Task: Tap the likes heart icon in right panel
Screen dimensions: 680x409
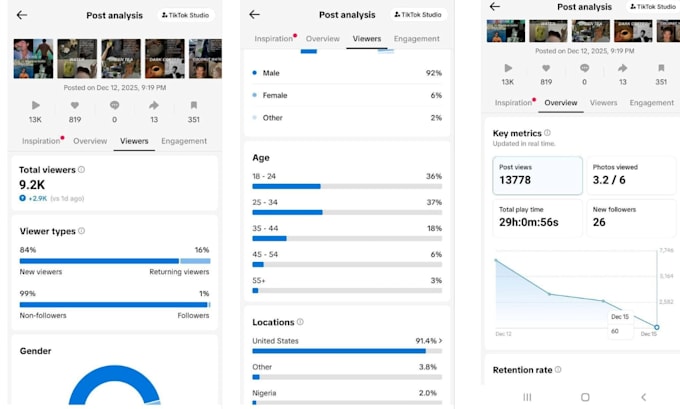Action: coord(546,68)
